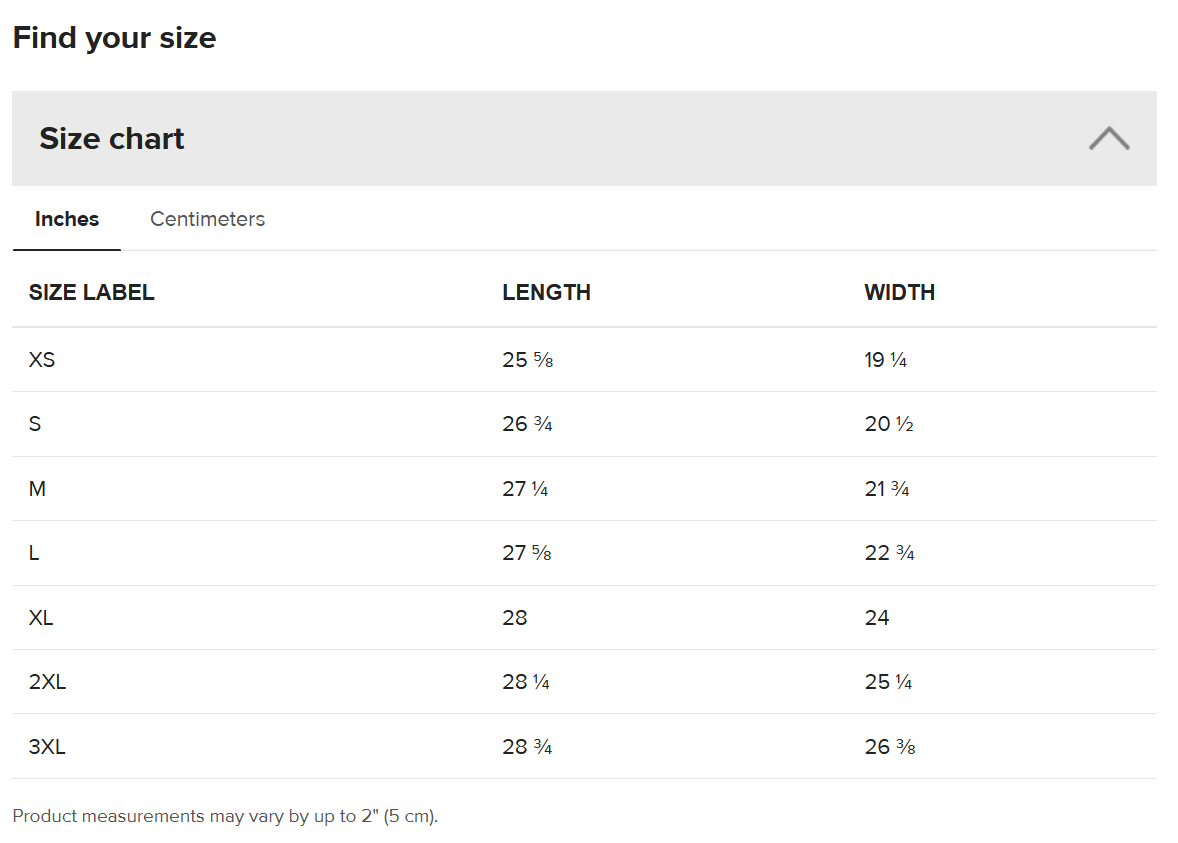Click the LENGTH column header
Viewport: 1178px width, 843px height.
pyautogui.click(x=546, y=293)
